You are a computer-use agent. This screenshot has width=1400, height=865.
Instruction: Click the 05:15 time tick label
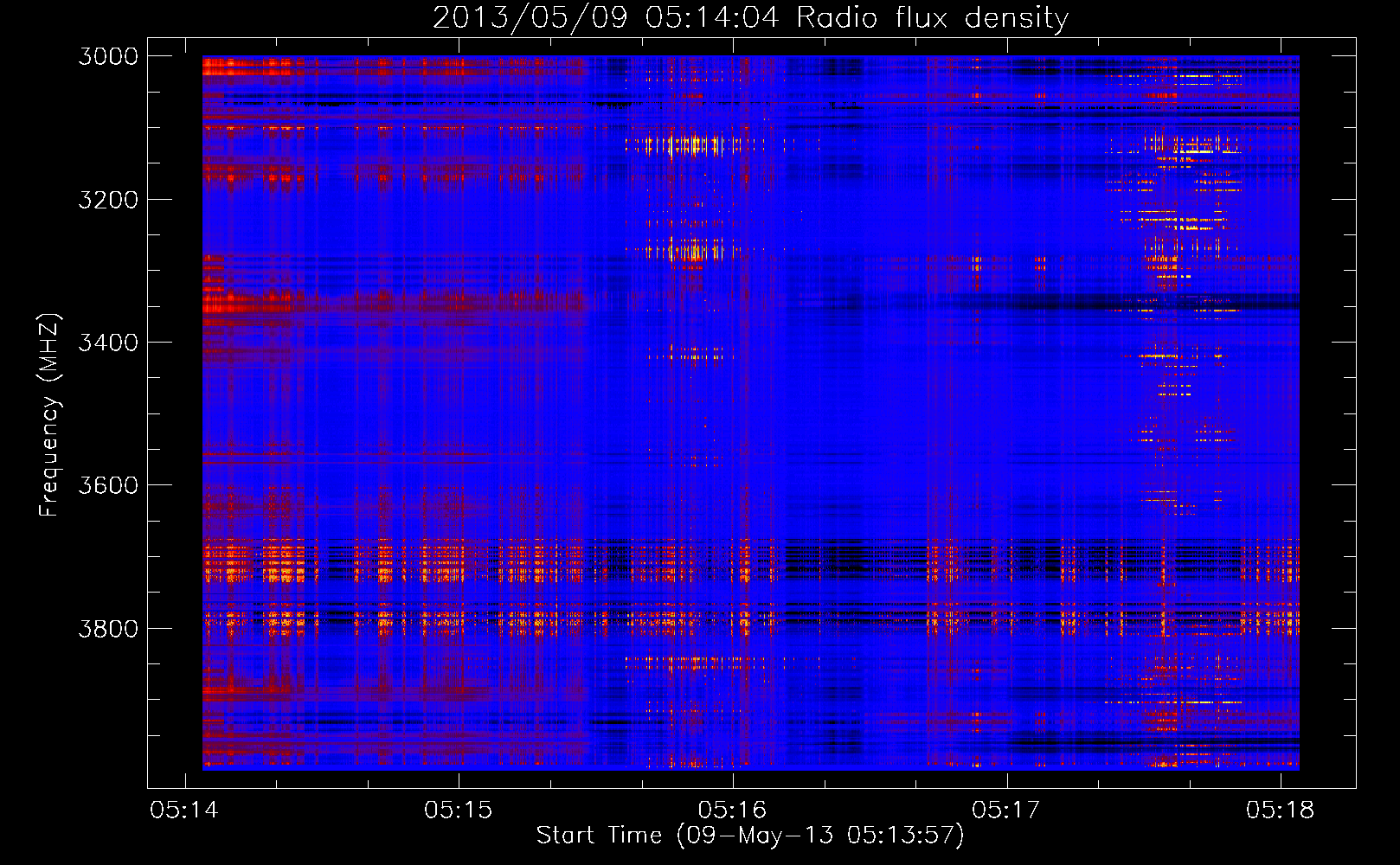(x=458, y=810)
